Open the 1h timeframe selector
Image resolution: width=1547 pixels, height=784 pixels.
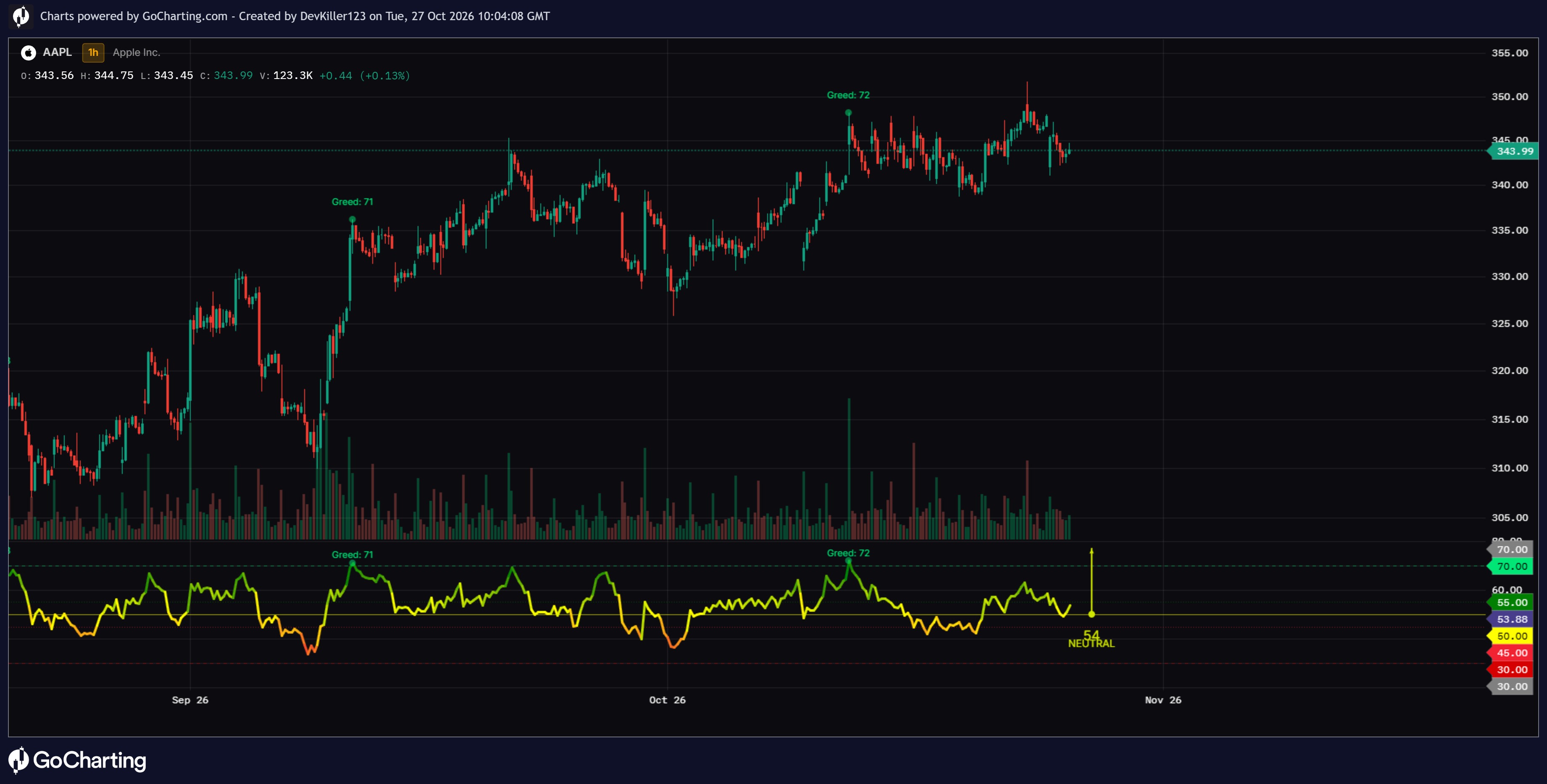(x=93, y=53)
